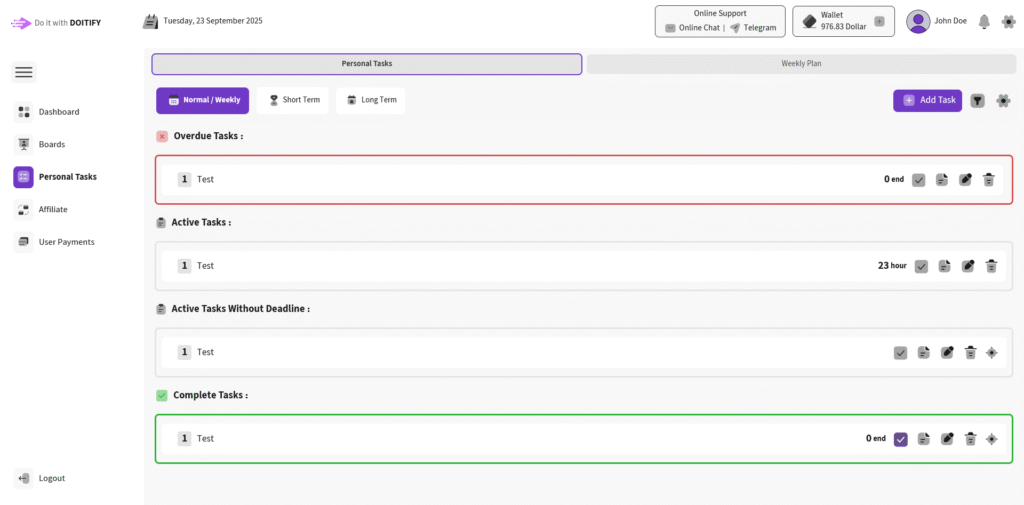Delete the task without deadline
This screenshot has height=505, width=1024.
[970, 352]
